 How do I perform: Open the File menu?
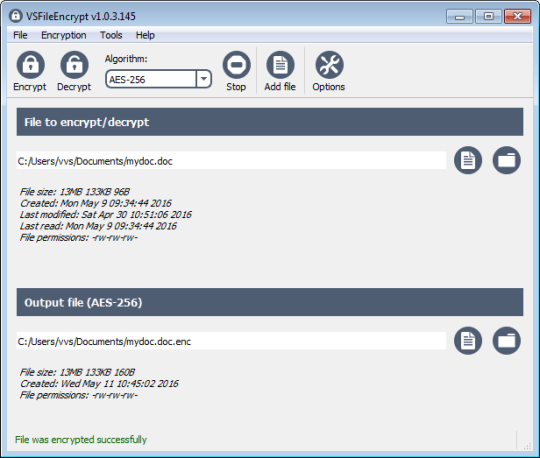pyautogui.click(x=20, y=35)
